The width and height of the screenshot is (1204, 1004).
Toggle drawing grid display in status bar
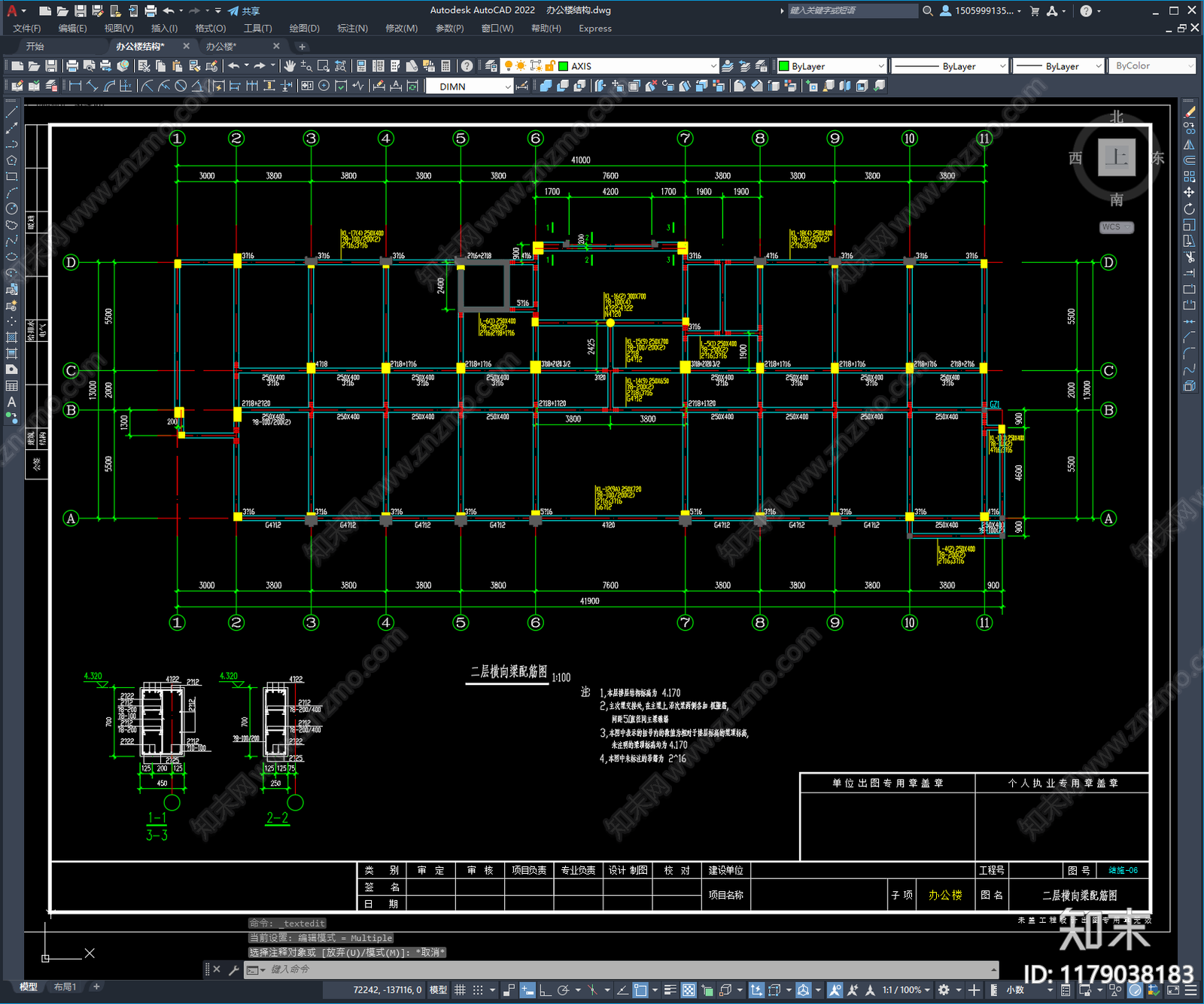pos(460,990)
